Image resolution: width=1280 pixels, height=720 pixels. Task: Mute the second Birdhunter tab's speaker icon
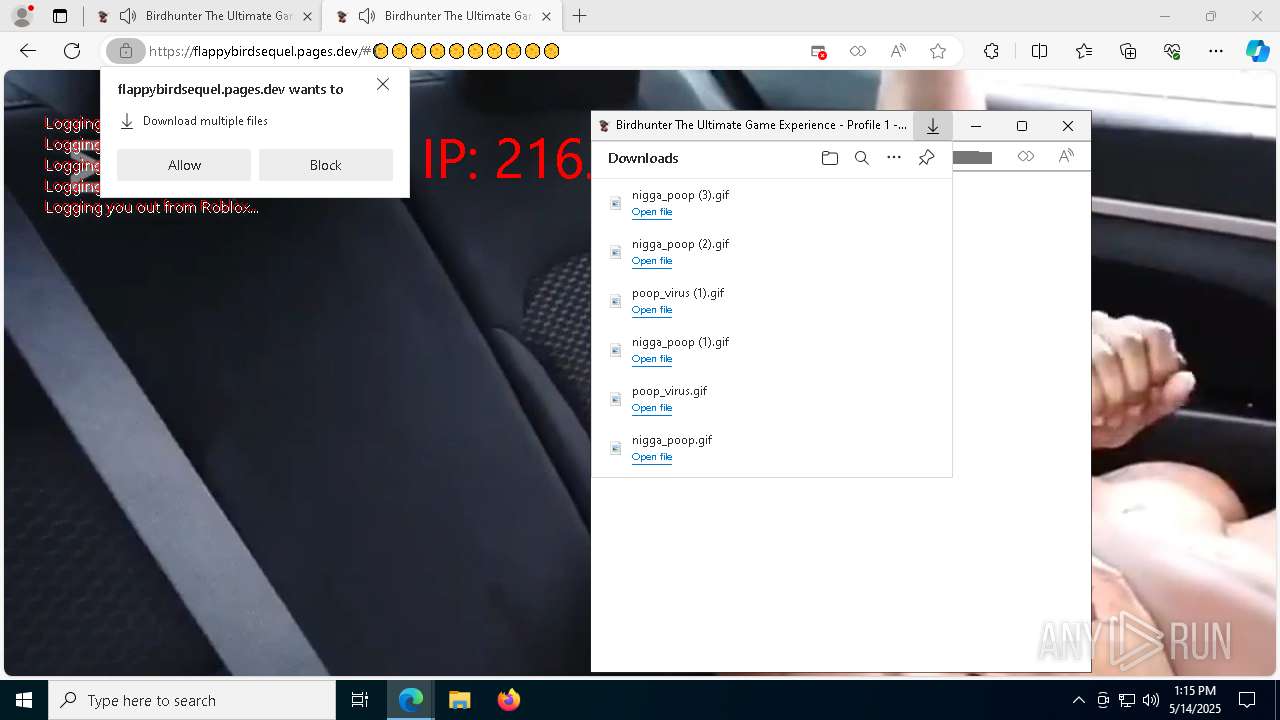(367, 16)
